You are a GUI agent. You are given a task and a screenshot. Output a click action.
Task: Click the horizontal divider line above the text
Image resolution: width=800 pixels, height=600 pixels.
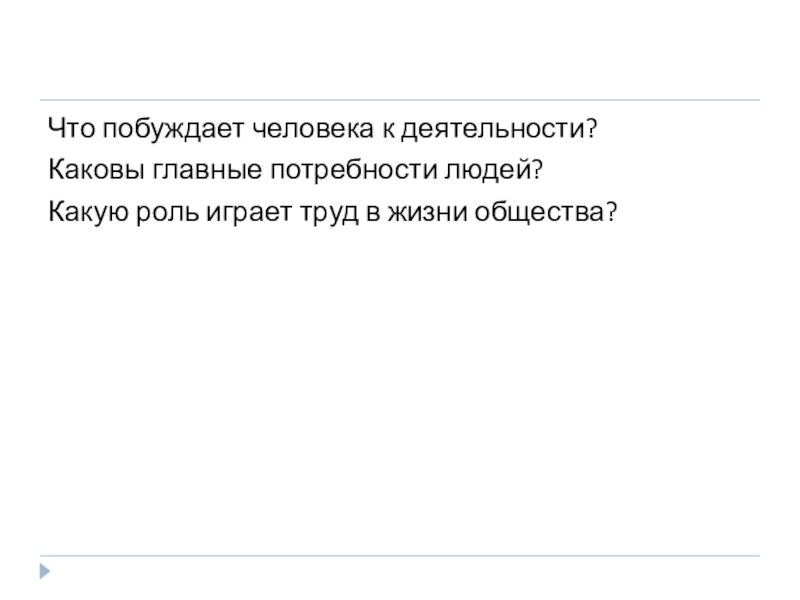point(400,100)
